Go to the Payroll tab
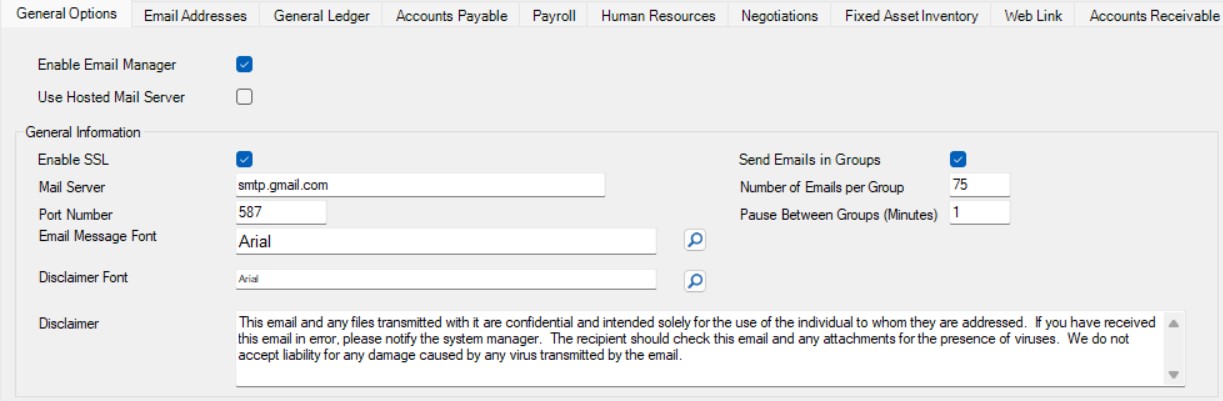Image resolution: width=1223 pixels, height=401 pixels. 554,16
